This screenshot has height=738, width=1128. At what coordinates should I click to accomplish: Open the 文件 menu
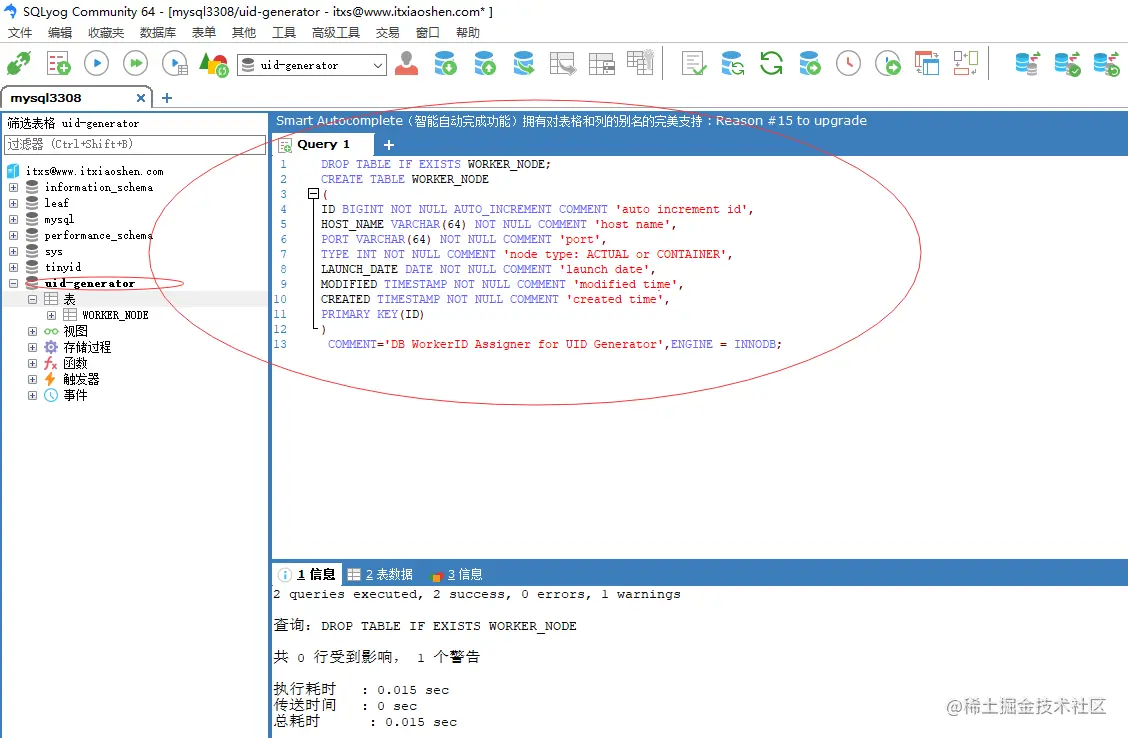point(19,32)
